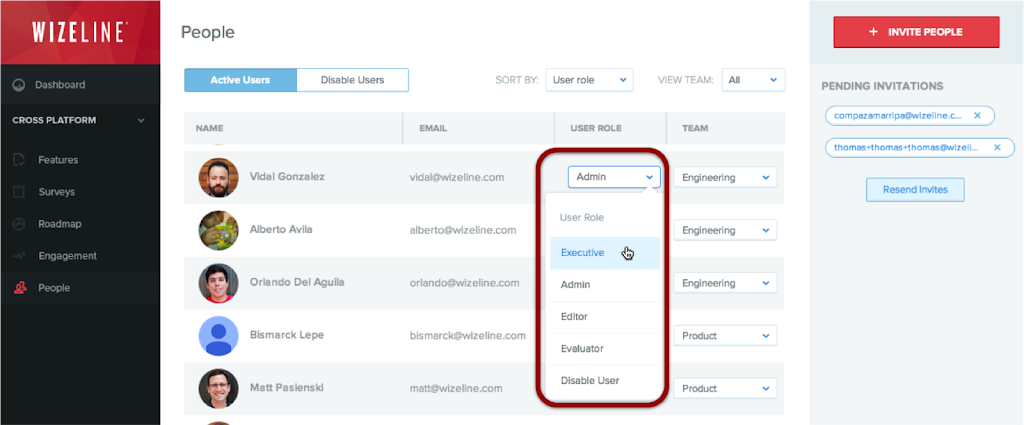The height and width of the screenshot is (425, 1024).
Task: Remove the compazamarripa pending invitation
Action: [977, 116]
